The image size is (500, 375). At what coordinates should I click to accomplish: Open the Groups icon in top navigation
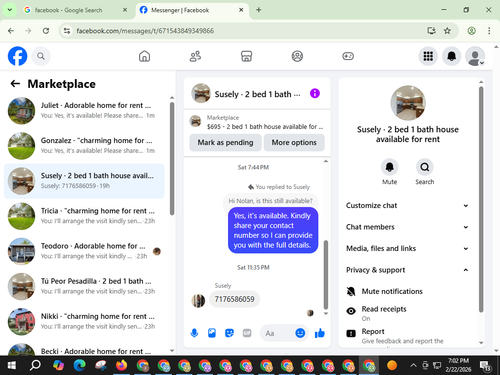(297, 56)
